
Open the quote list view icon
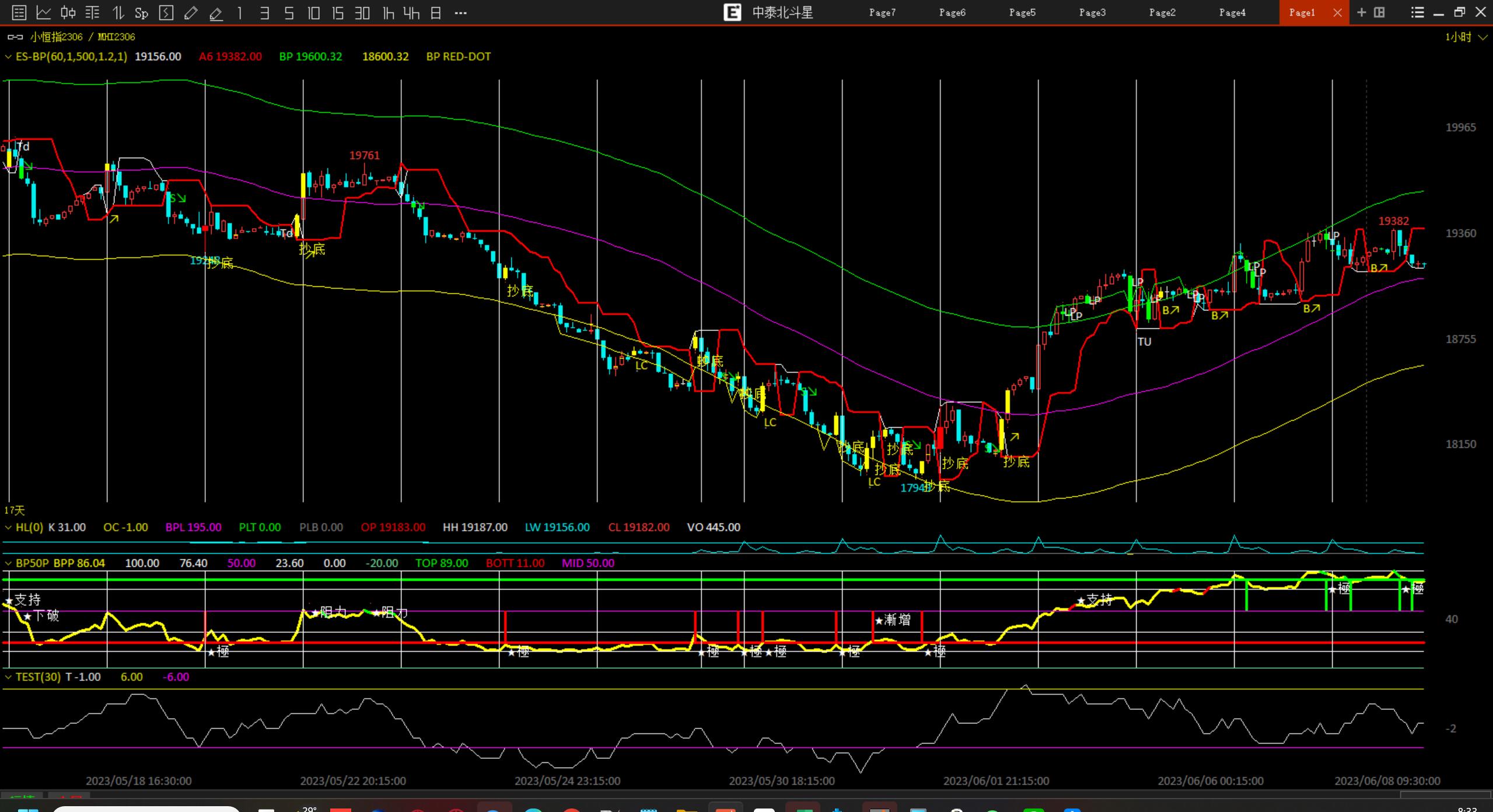(19, 13)
